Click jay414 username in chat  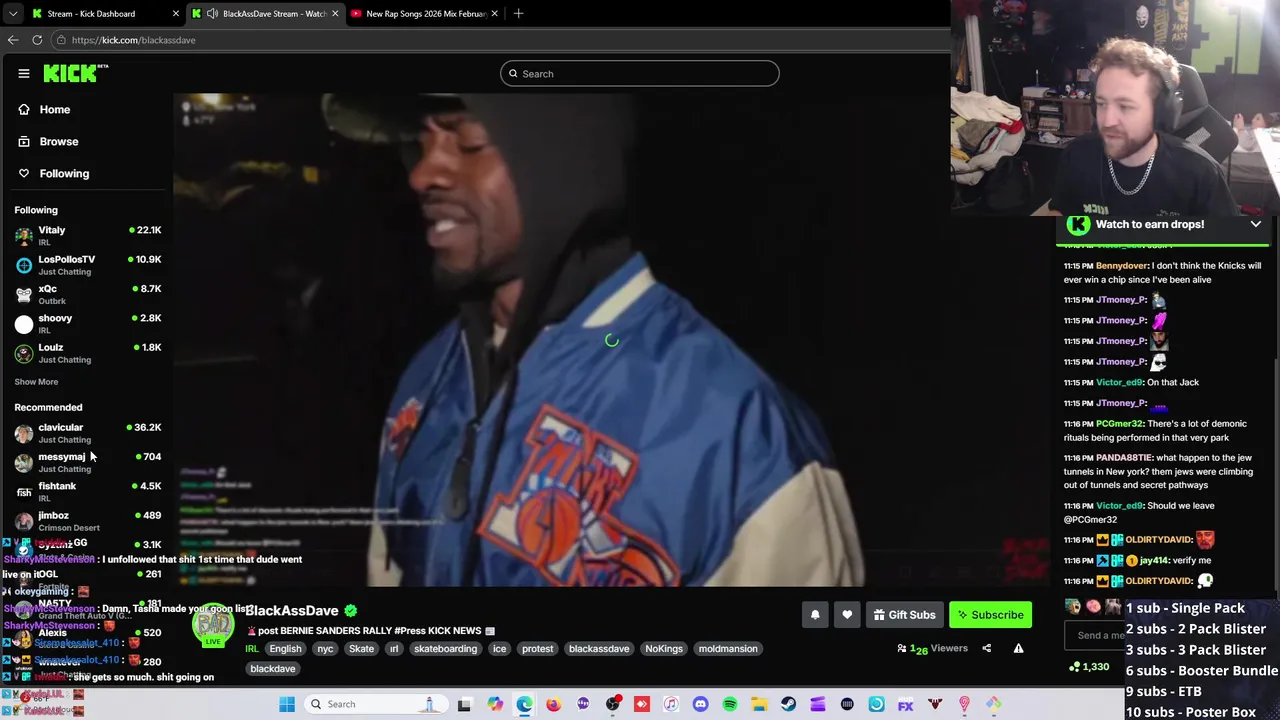pyautogui.click(x=1154, y=561)
